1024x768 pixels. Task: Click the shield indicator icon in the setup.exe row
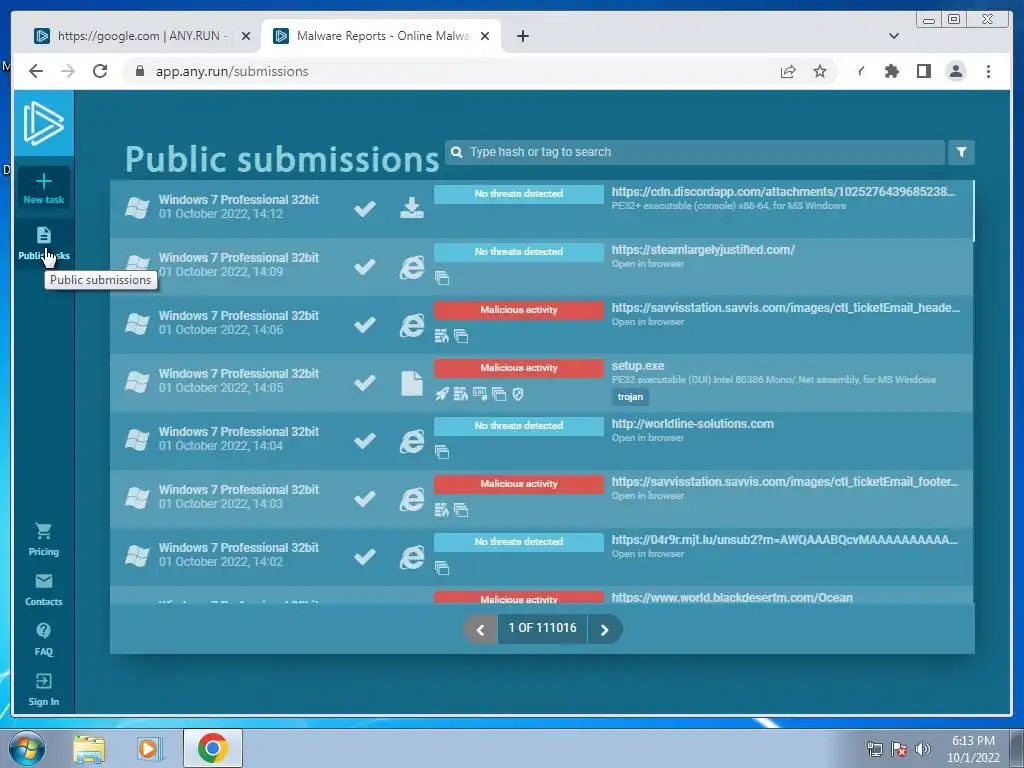518,394
